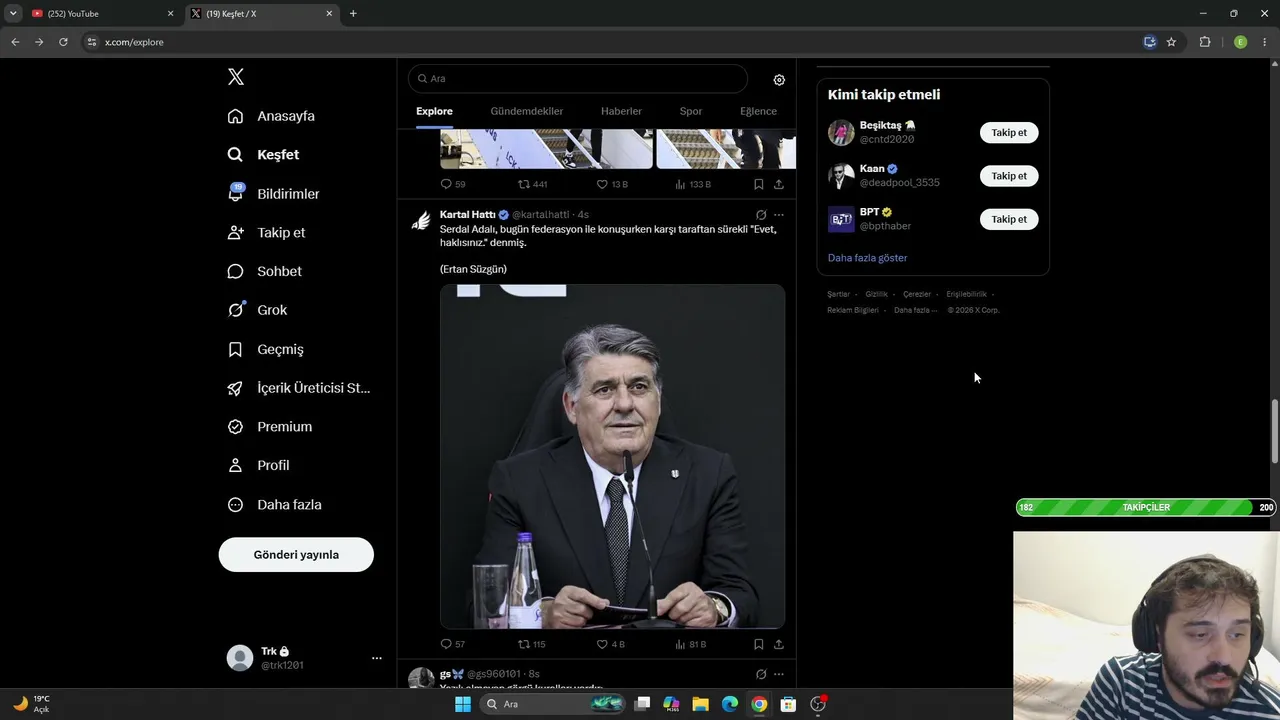The width and height of the screenshot is (1280, 720).
Task: Click the Trk account avatar
Action: click(x=240, y=658)
